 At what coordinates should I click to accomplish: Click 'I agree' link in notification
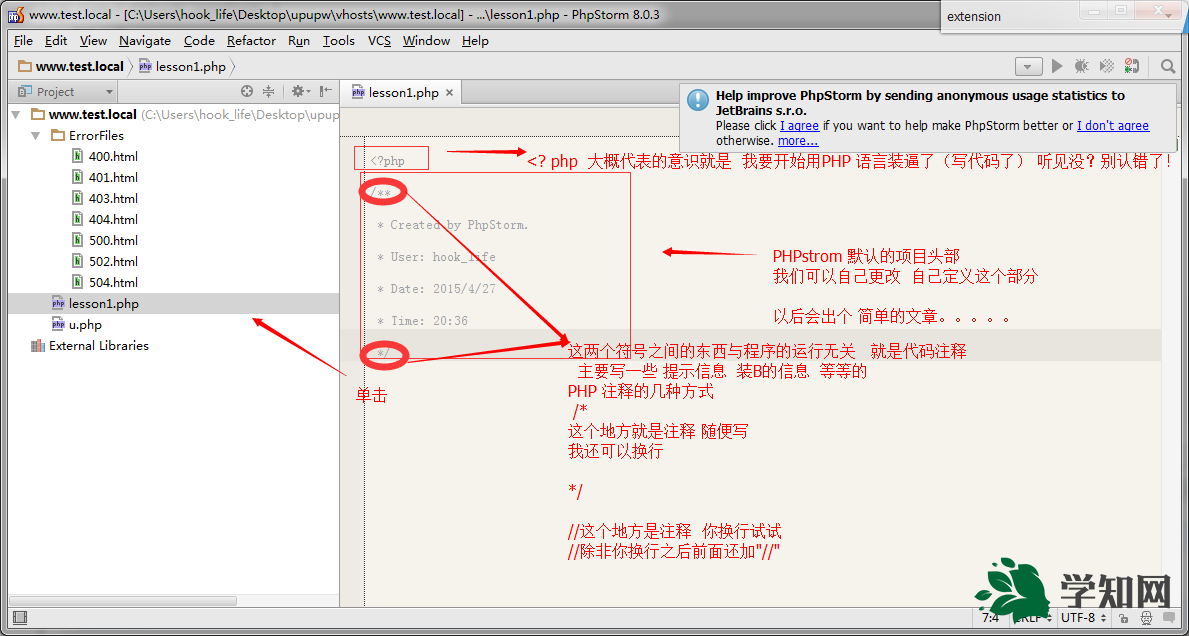[x=799, y=126]
